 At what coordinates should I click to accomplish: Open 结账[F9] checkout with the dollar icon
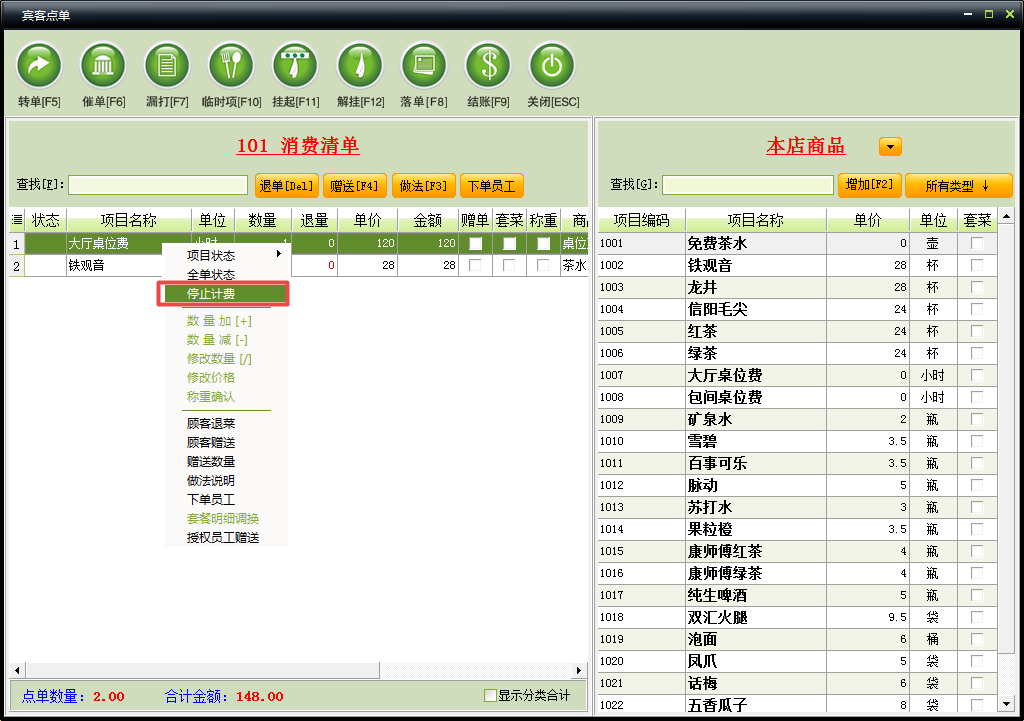488,66
